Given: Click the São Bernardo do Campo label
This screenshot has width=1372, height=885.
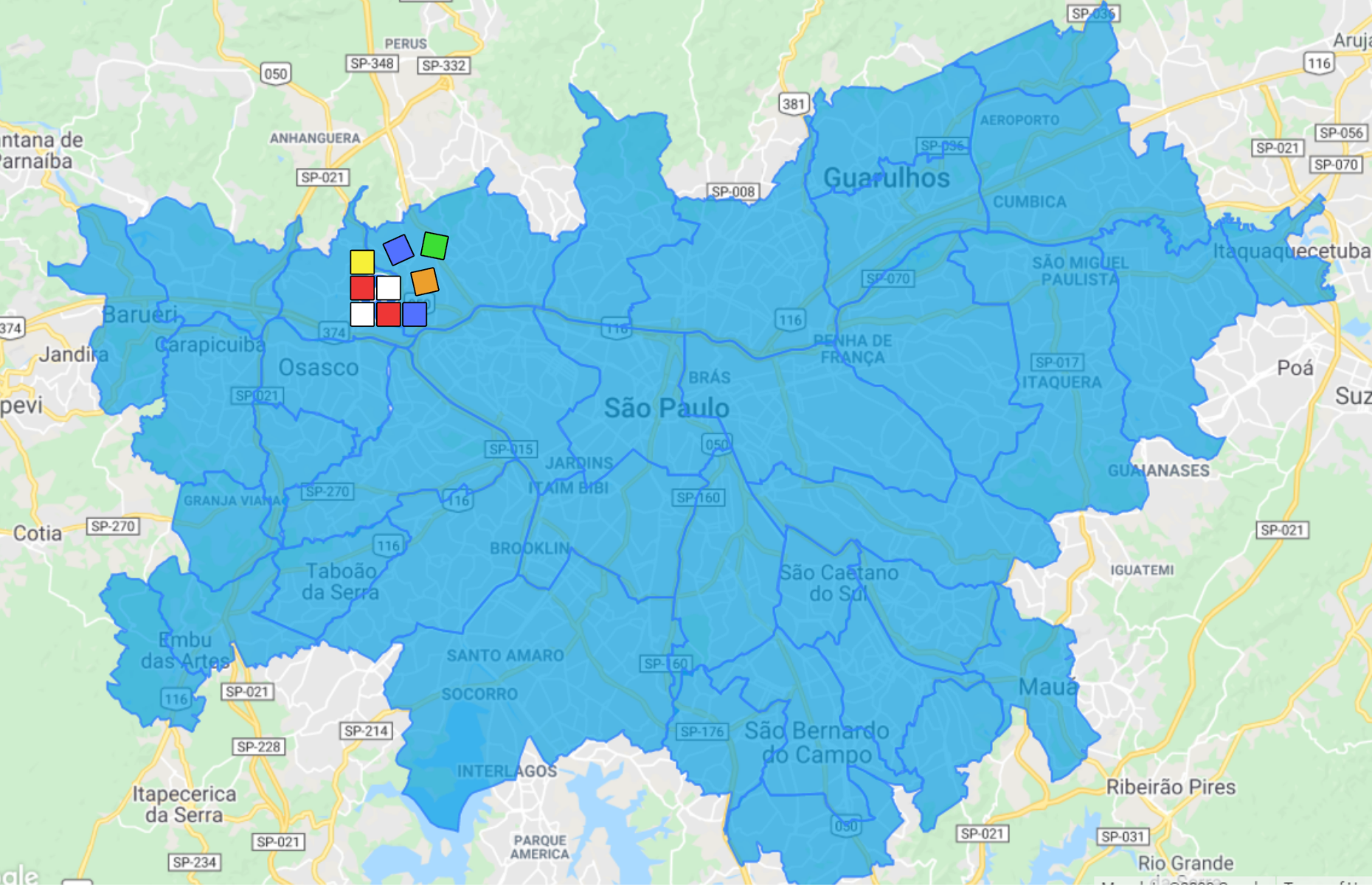Looking at the screenshot, I should [x=817, y=742].
